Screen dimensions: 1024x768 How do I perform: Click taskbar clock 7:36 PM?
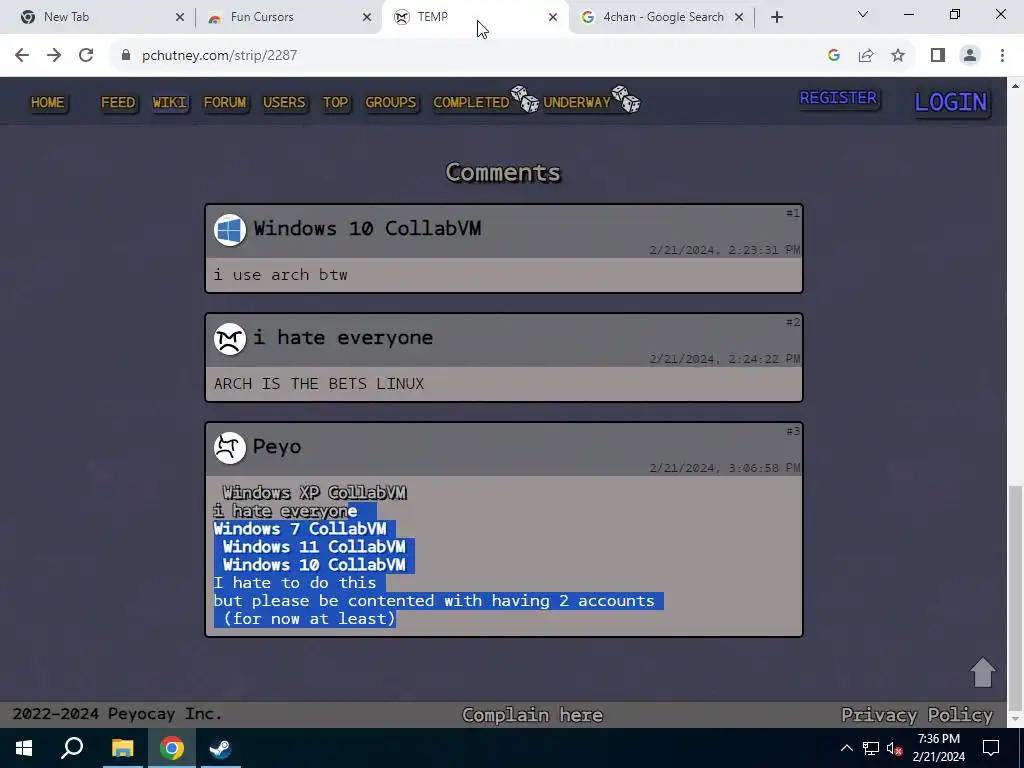pos(938,739)
